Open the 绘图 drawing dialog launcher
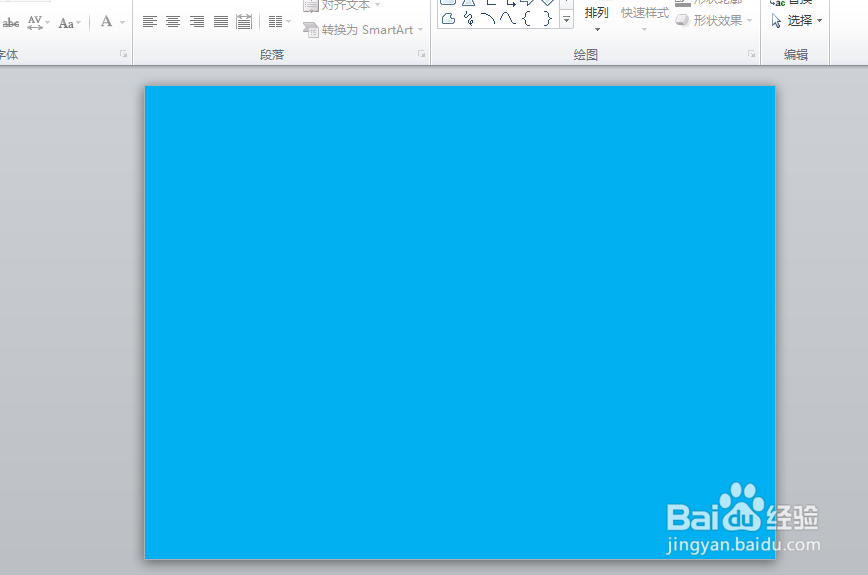 pos(751,54)
